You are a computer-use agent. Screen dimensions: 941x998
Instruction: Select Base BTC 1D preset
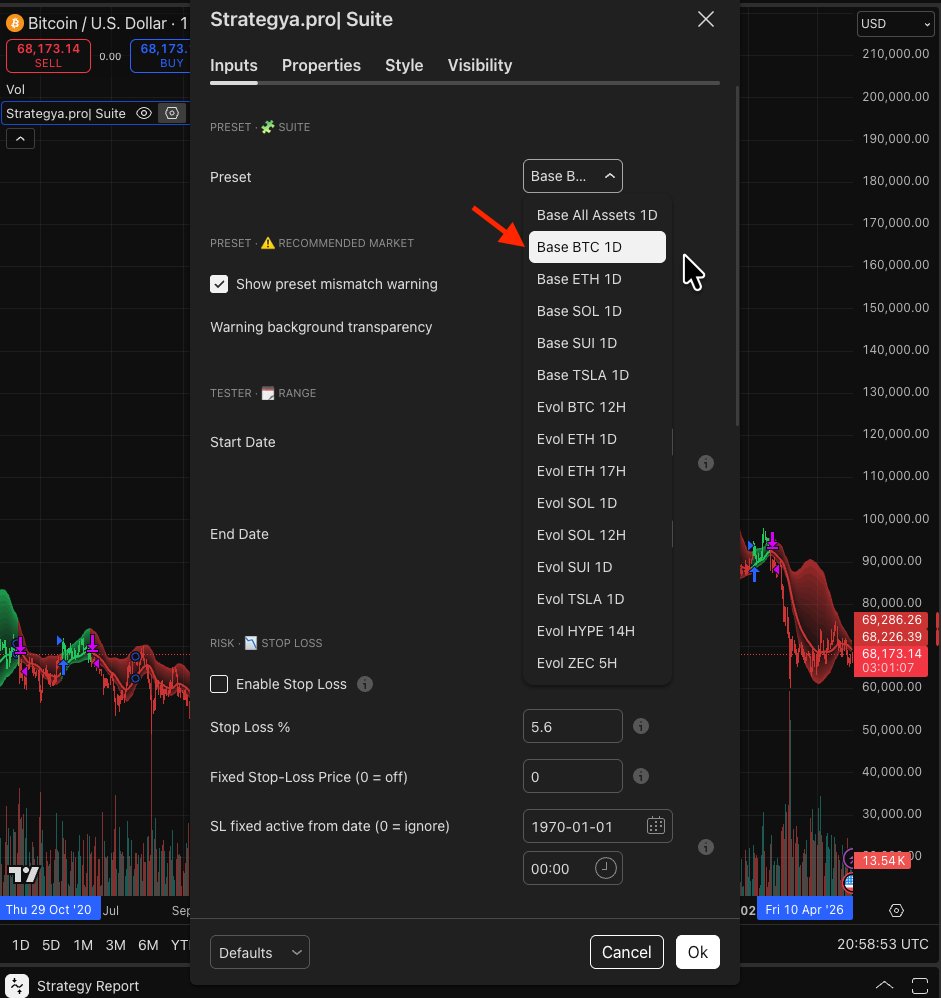click(x=597, y=247)
